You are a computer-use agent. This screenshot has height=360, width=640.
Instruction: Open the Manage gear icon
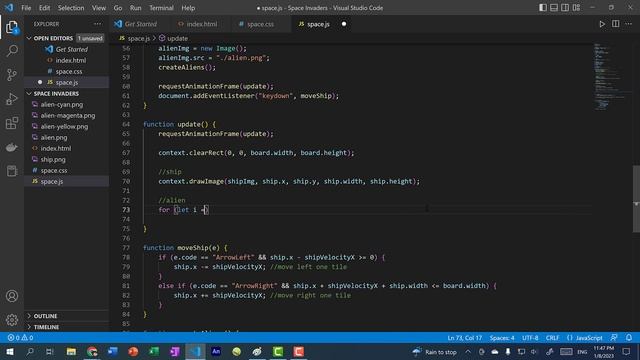(x=12, y=320)
